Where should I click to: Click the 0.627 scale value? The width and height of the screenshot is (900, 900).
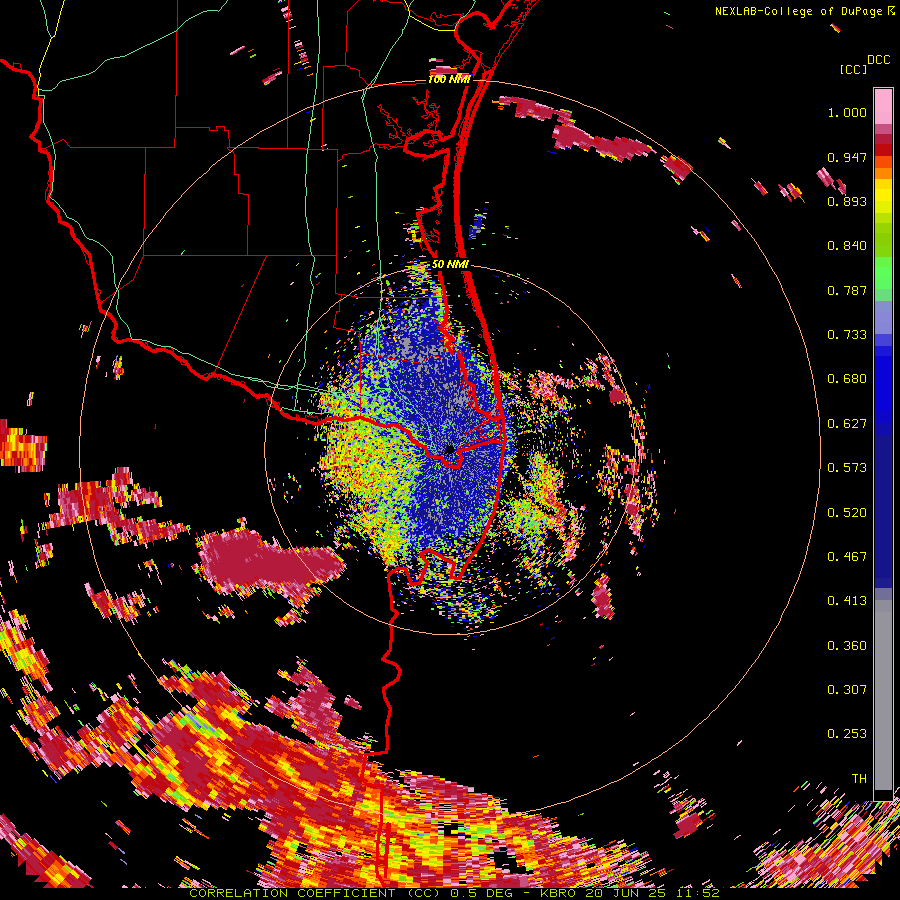[x=847, y=424]
